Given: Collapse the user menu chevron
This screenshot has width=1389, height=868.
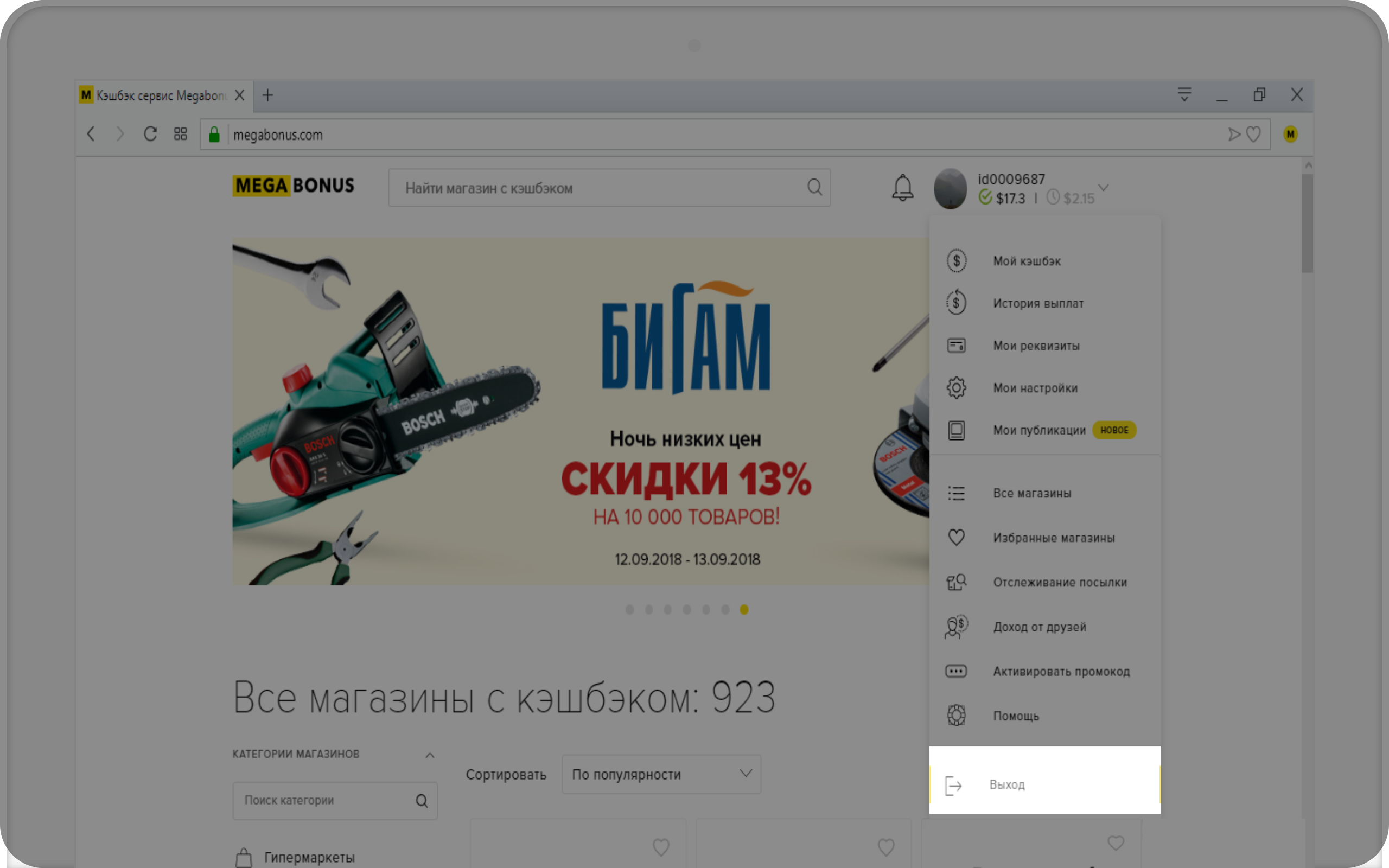Looking at the screenshot, I should pyautogui.click(x=1104, y=188).
